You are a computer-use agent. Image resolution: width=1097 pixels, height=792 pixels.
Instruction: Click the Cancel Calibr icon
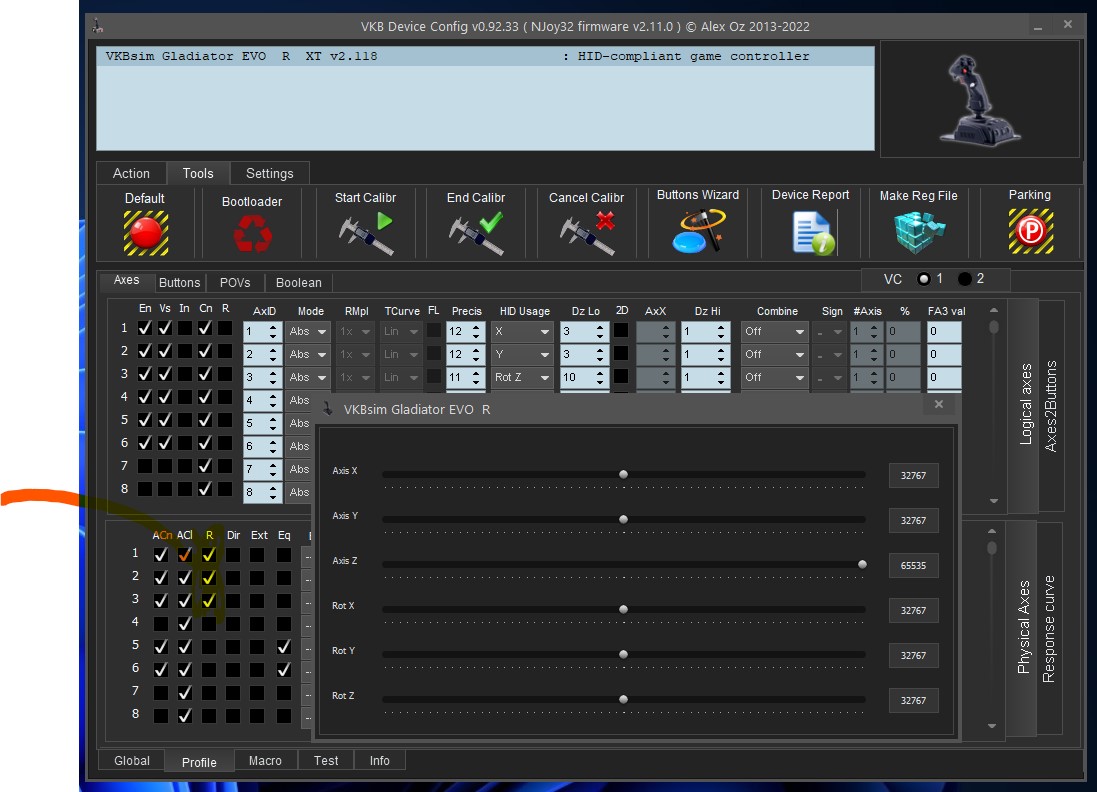click(588, 233)
